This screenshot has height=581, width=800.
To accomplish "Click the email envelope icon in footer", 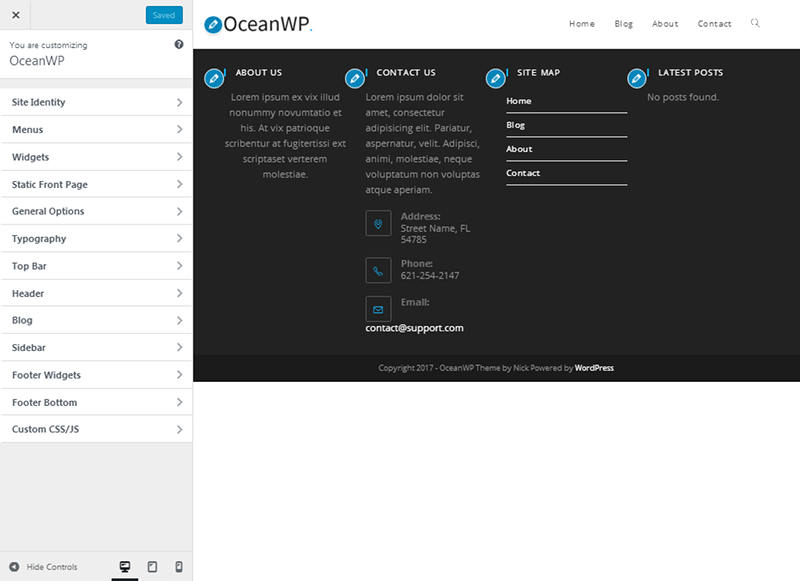I will pos(378,309).
